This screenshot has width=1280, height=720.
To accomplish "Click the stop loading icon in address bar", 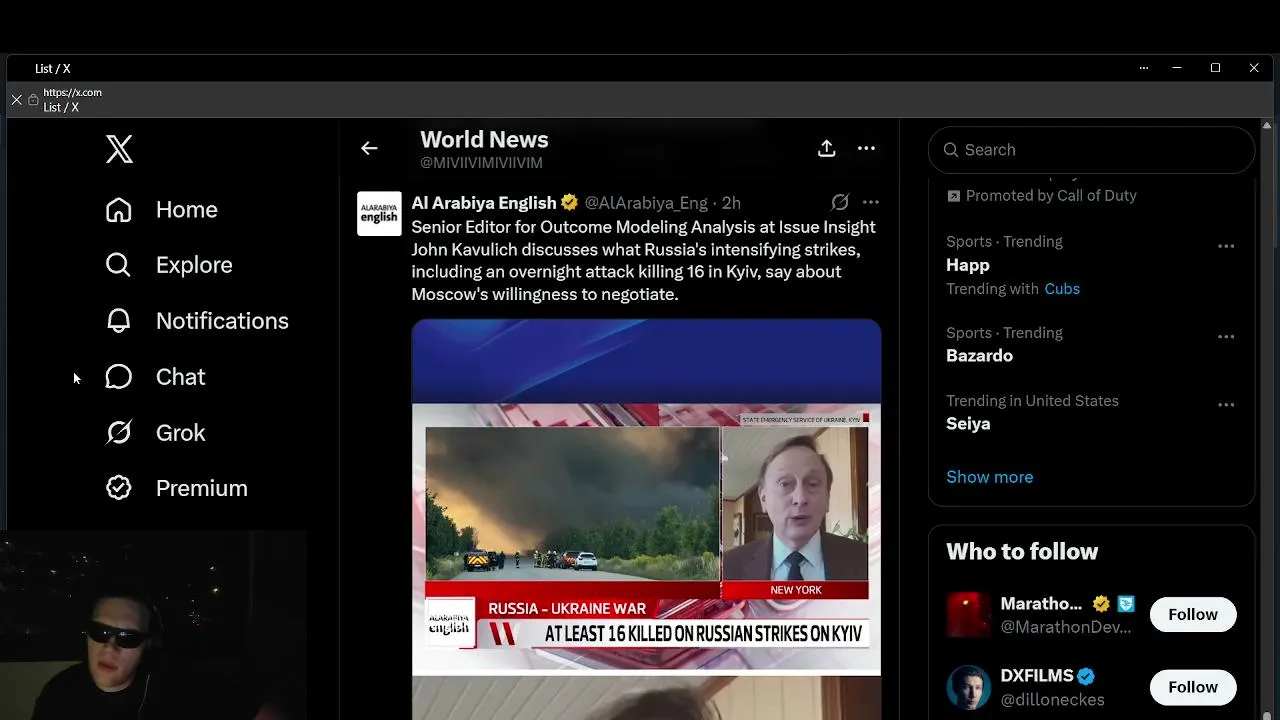I will click(17, 100).
